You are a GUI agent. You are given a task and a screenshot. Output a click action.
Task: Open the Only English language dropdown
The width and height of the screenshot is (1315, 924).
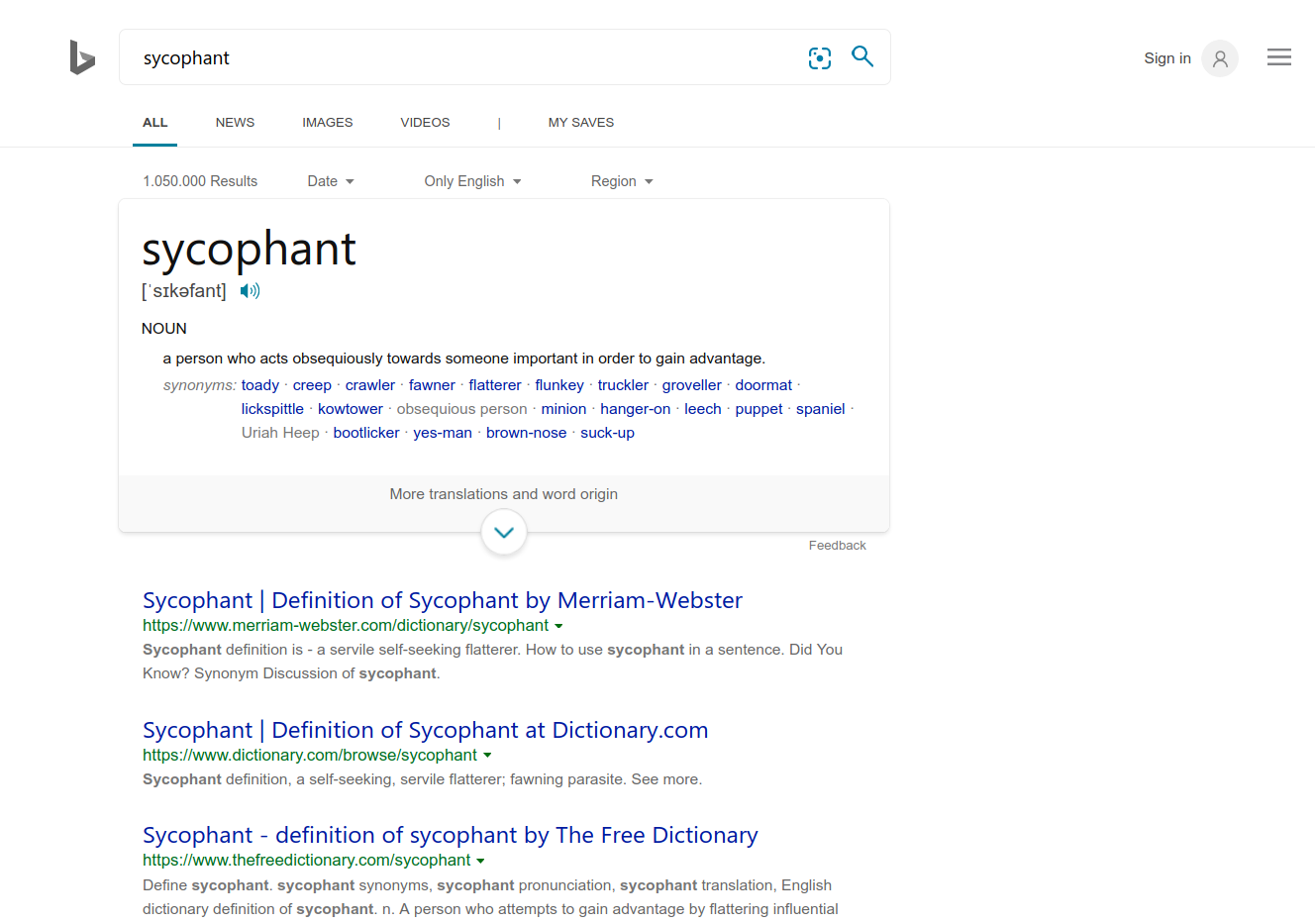click(472, 181)
